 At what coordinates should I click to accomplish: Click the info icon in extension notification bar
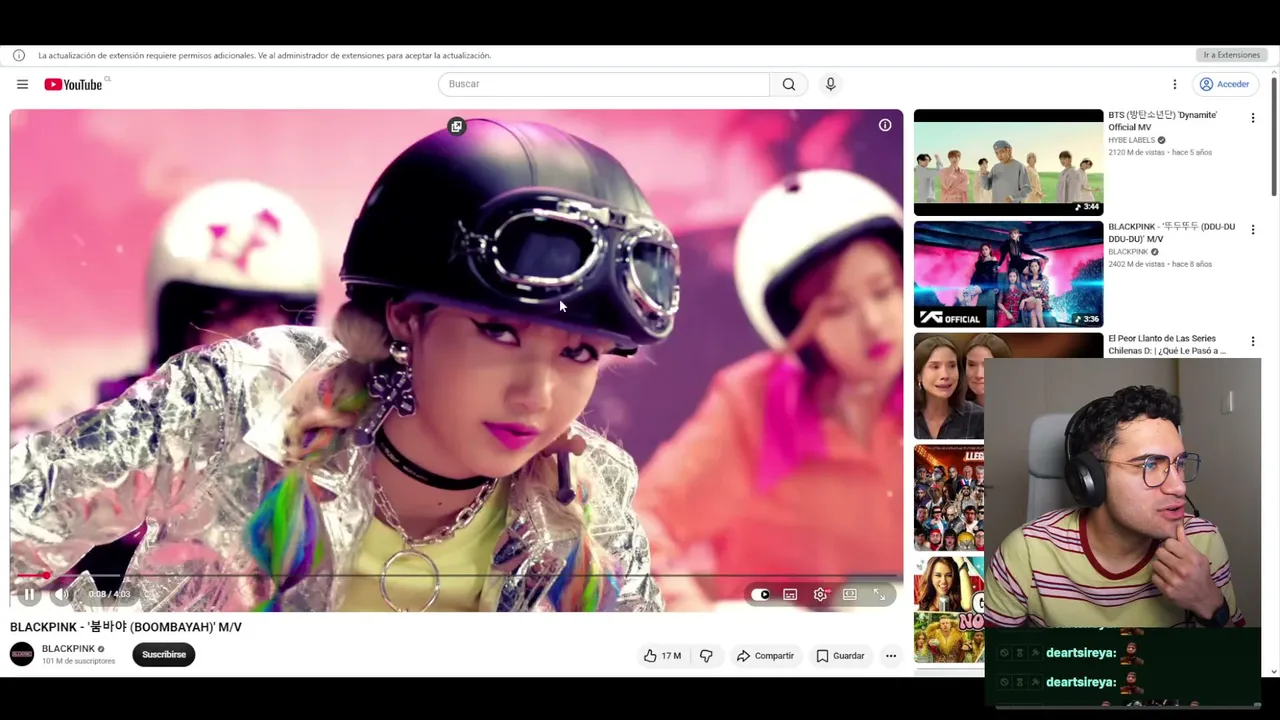(19, 55)
